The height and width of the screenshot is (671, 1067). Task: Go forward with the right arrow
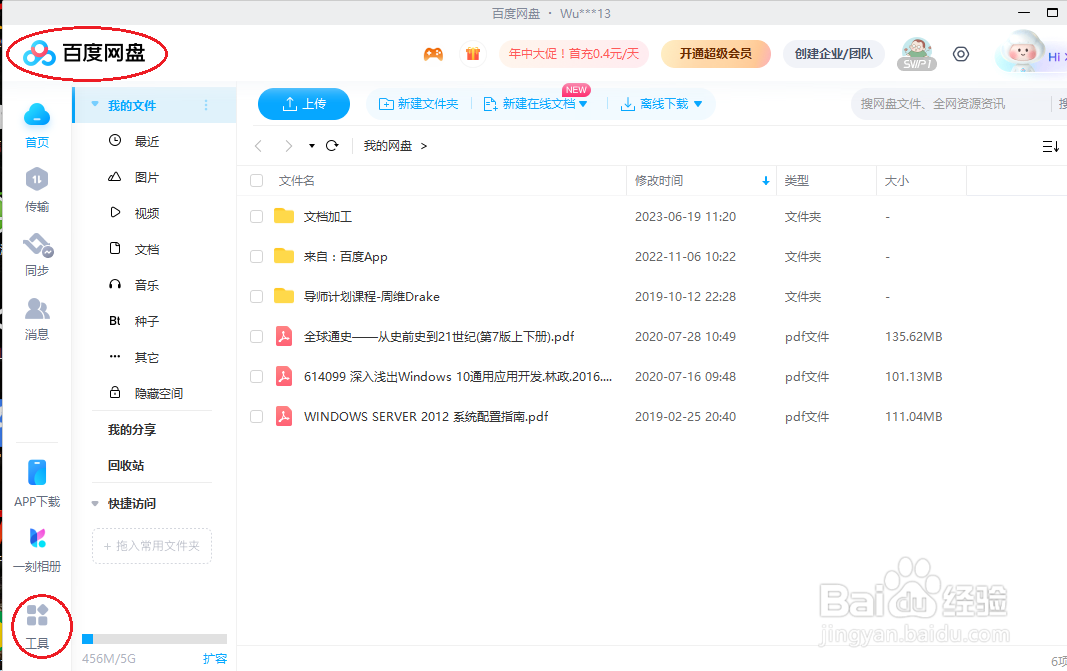pyautogui.click(x=289, y=146)
